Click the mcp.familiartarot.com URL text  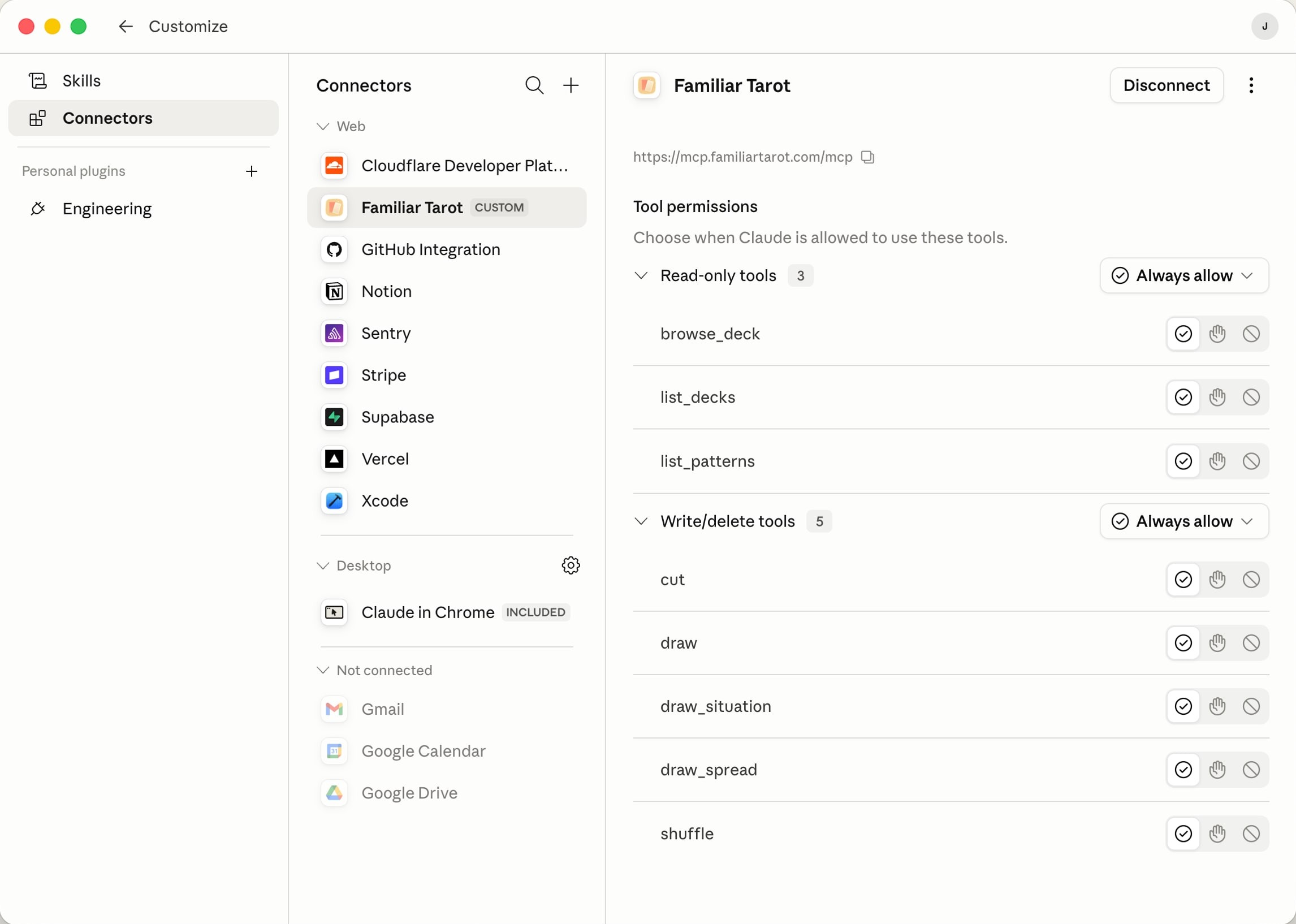click(742, 157)
